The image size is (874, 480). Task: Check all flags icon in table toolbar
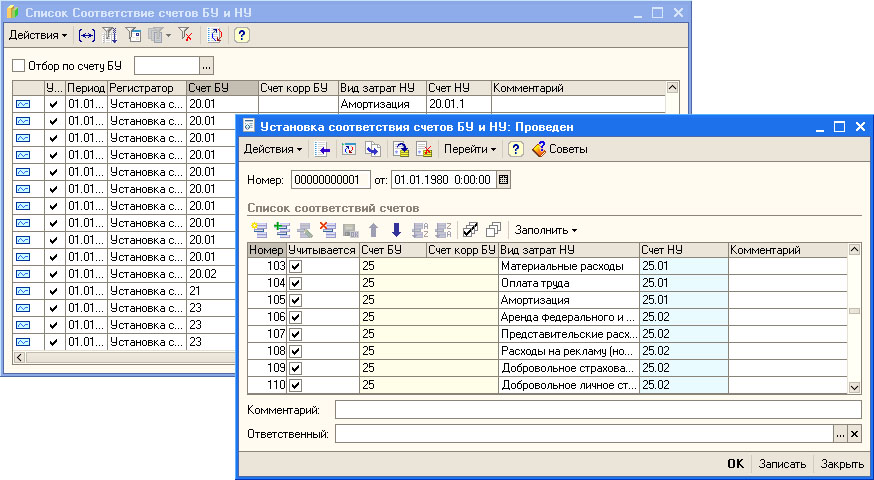coord(470,230)
